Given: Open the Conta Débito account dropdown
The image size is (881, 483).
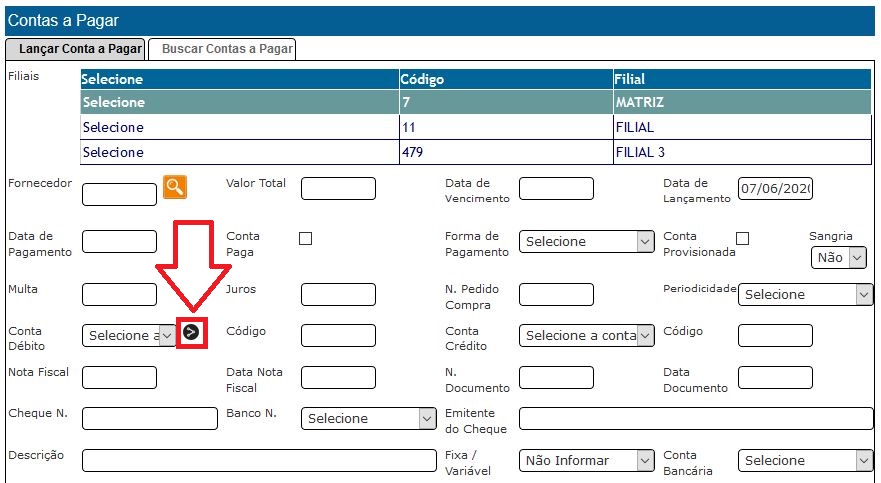Looking at the screenshot, I should (129, 335).
